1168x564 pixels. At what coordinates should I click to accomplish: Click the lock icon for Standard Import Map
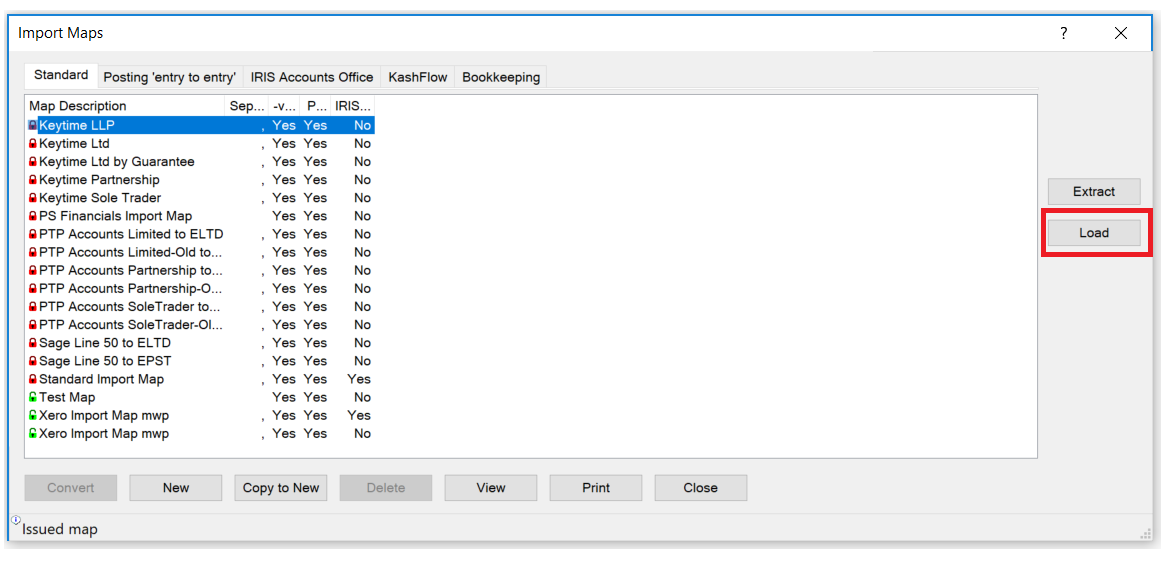33,379
